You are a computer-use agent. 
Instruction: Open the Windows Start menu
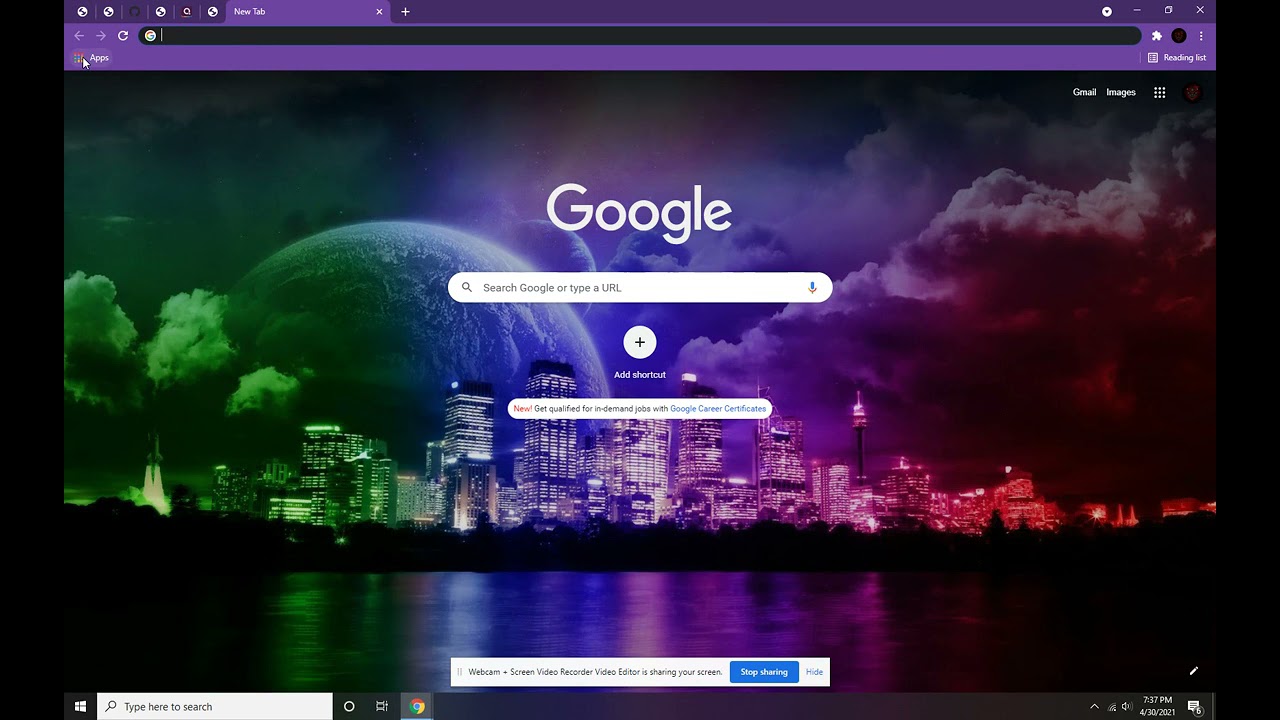(x=80, y=706)
